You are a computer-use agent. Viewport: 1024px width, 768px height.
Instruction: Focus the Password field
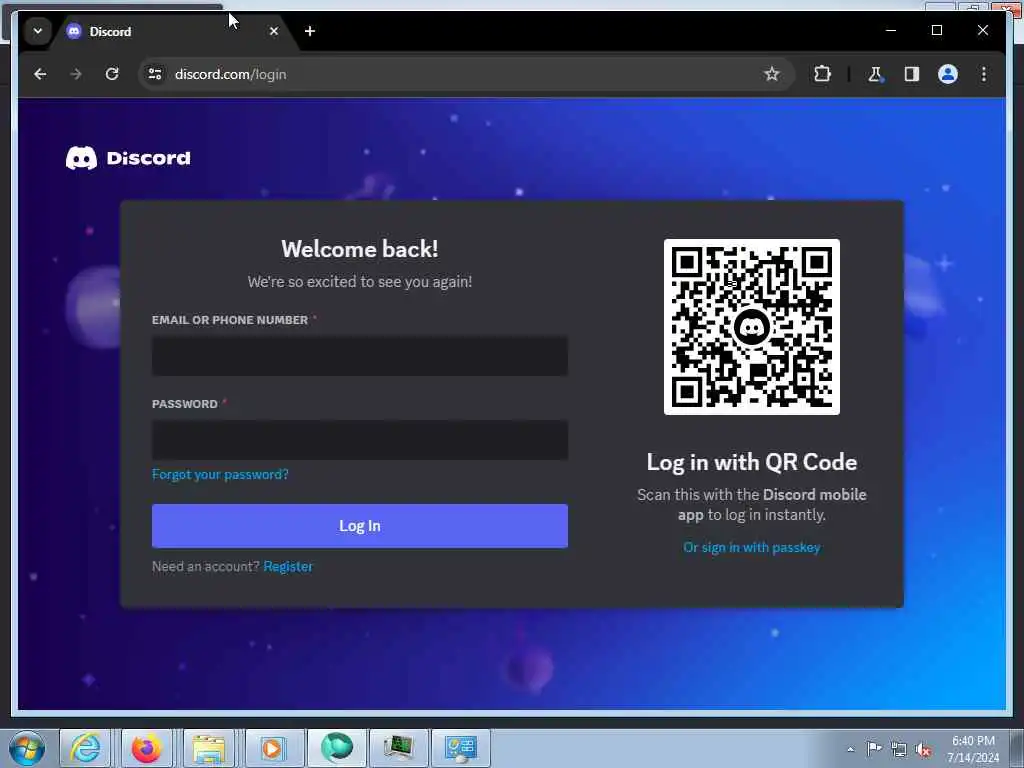[x=360, y=440]
